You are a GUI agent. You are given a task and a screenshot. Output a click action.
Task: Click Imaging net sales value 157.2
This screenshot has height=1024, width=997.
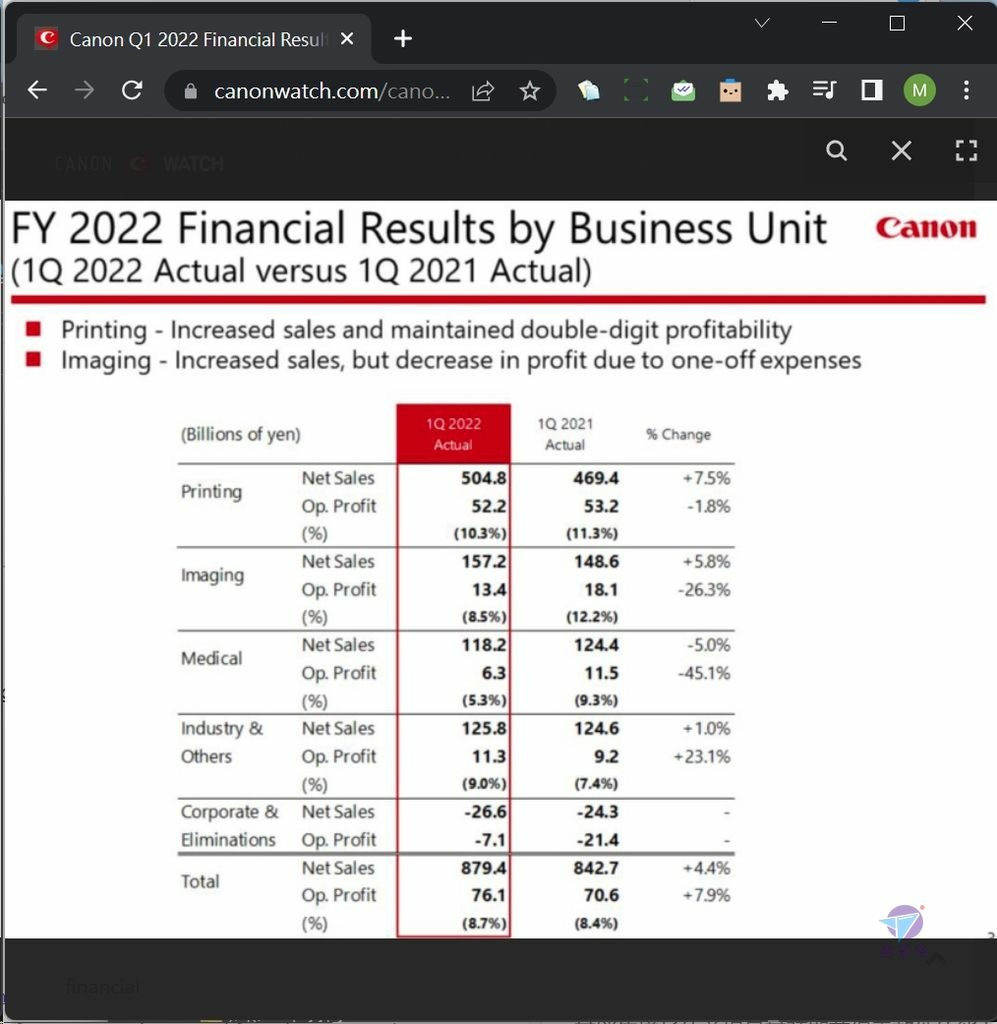[x=484, y=562]
